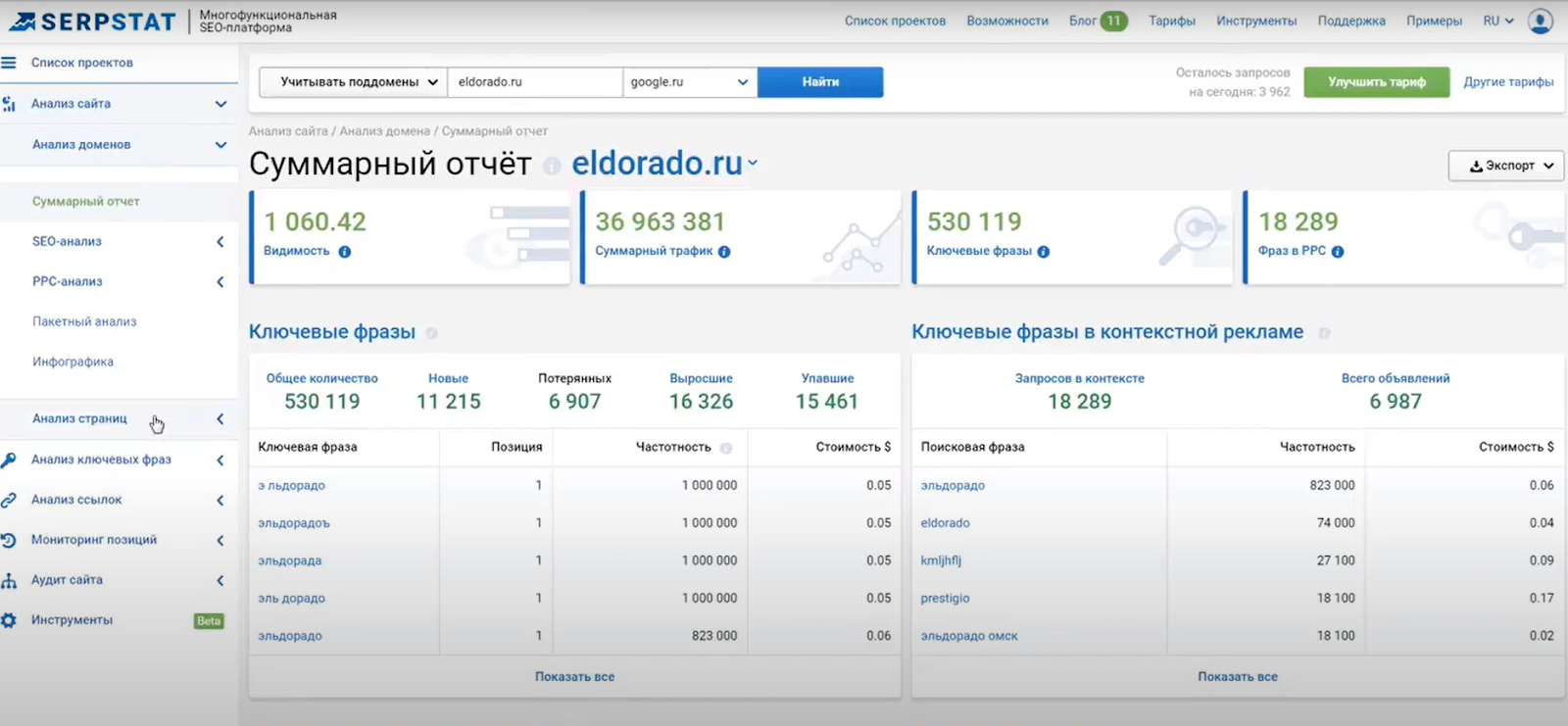The height and width of the screenshot is (726, 1568).
Task: Click info icon next to Видимость
Action: tap(345, 252)
